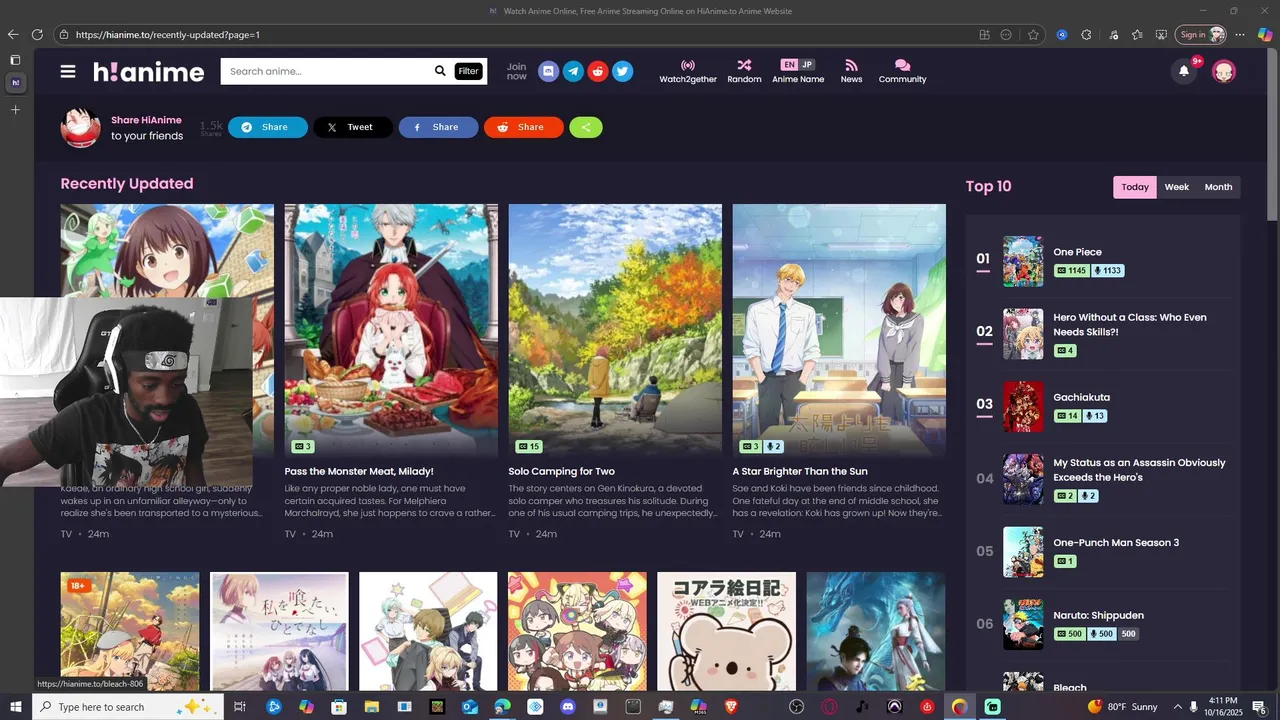Screen dimensions: 1280x720
Task: Open Watch2gether
Action: 688,71
